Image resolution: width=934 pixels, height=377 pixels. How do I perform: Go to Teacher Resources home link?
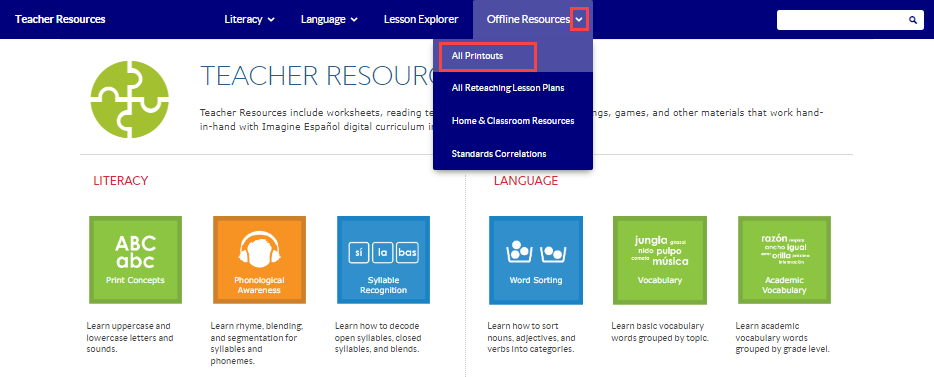(60, 19)
